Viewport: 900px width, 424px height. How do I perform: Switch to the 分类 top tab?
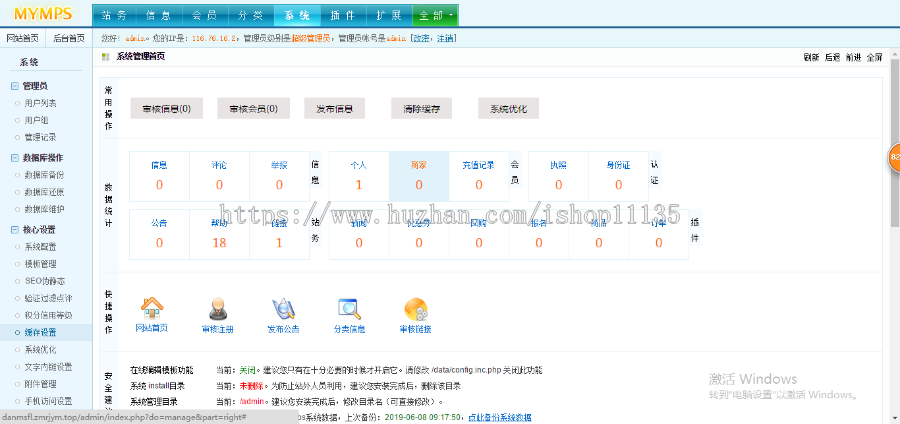pos(251,15)
